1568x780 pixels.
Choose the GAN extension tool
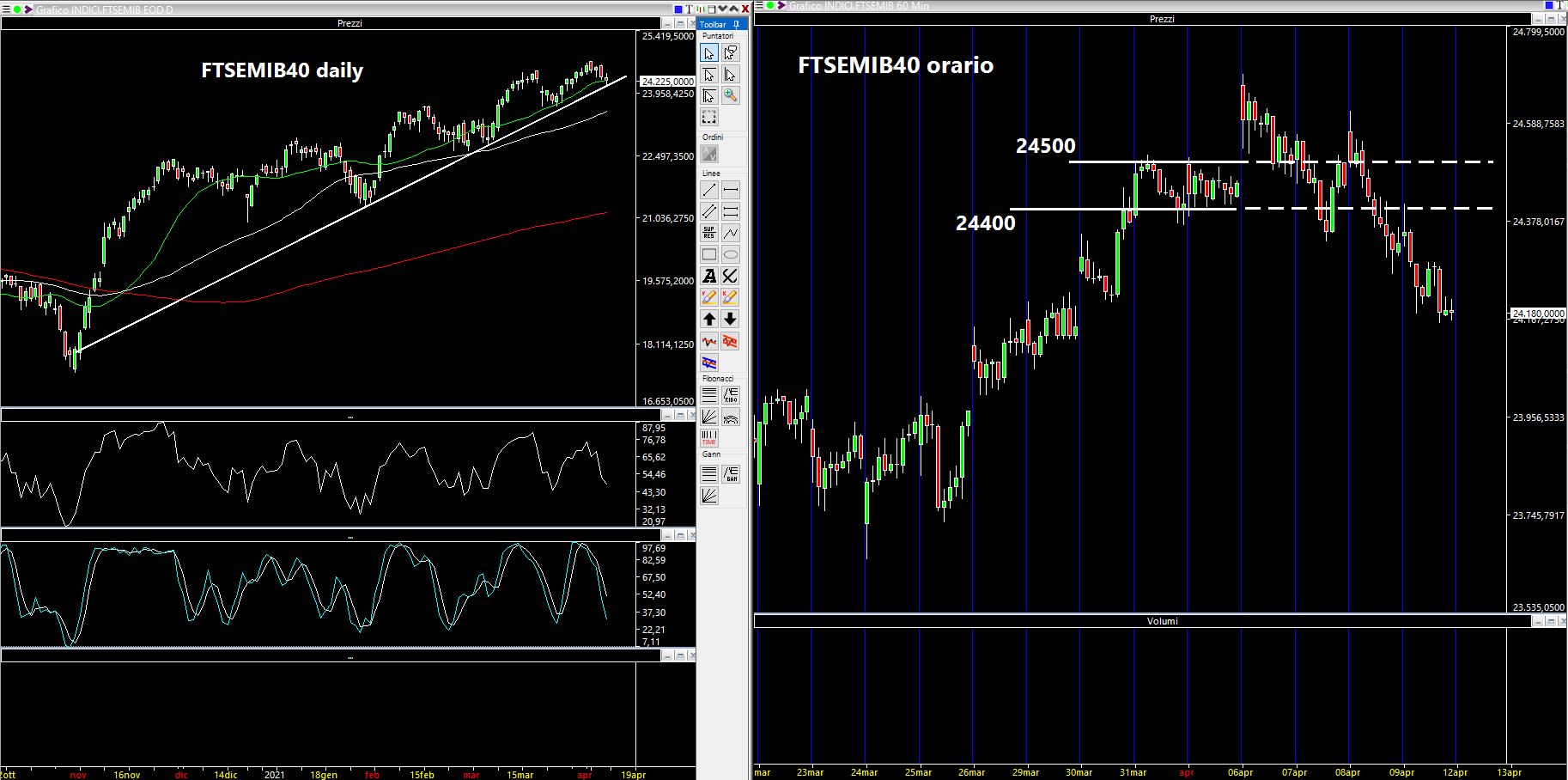[x=731, y=473]
